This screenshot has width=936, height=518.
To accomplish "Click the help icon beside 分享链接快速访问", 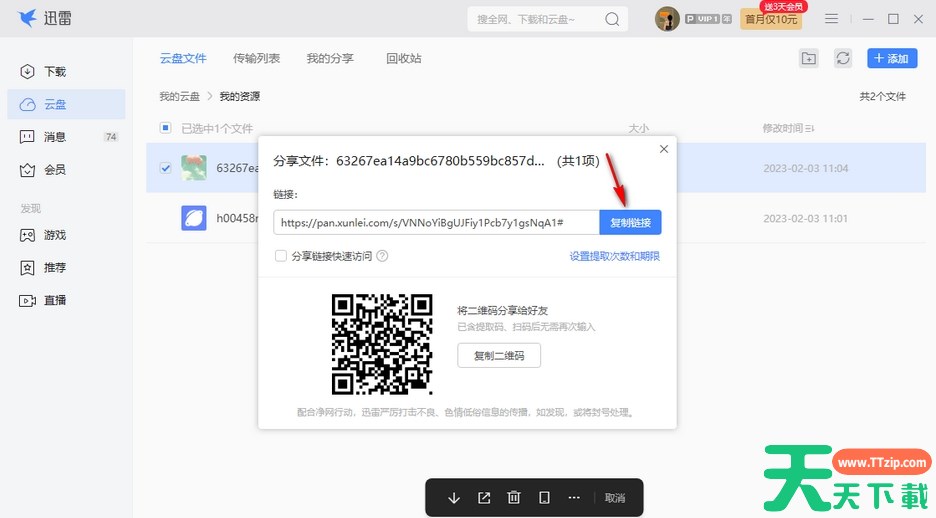I will point(382,256).
